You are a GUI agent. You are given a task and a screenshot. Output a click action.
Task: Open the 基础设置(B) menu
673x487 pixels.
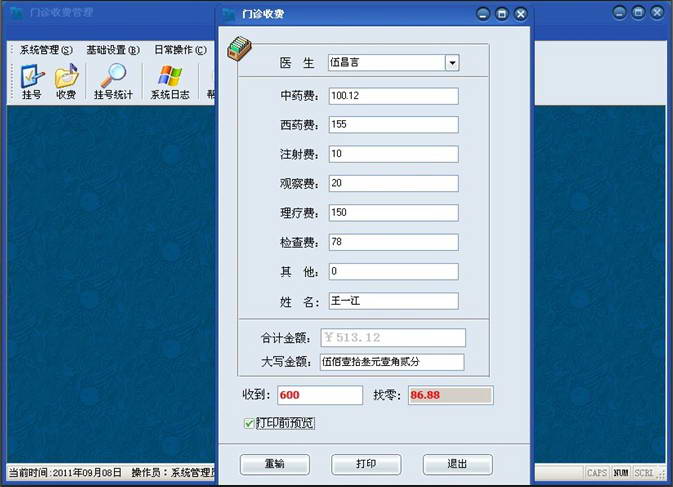[113, 50]
